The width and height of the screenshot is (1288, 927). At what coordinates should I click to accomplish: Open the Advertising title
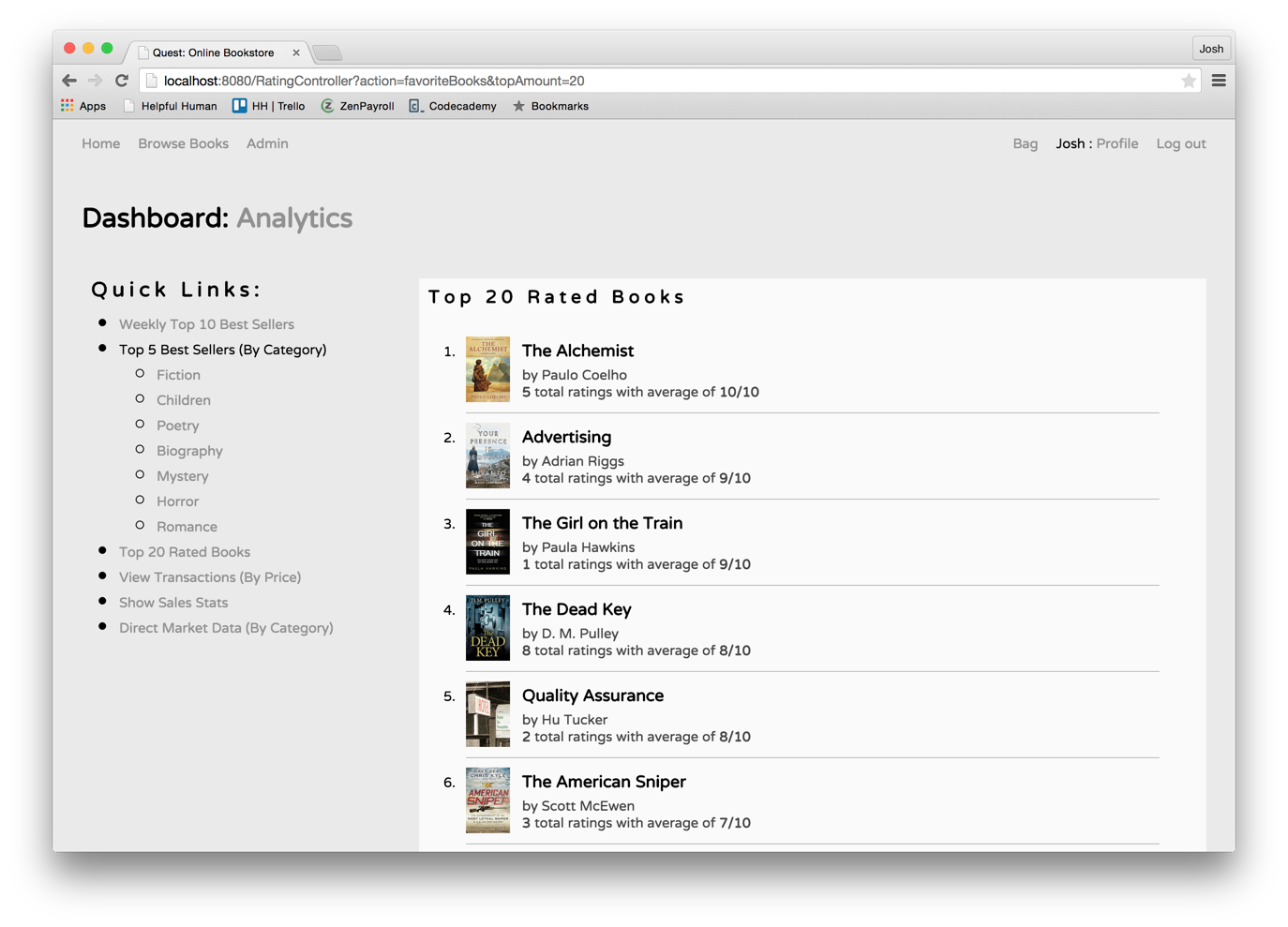pyautogui.click(x=566, y=437)
